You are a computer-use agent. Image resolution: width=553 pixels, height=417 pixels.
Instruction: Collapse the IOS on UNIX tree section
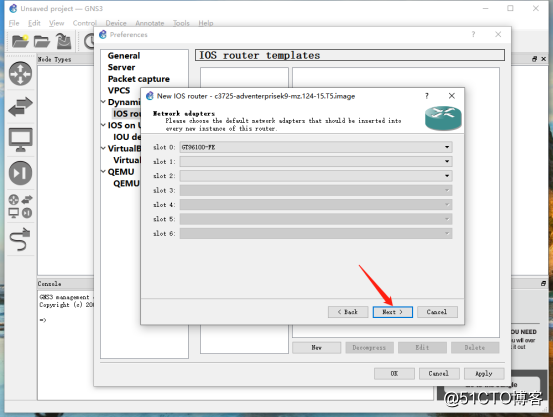[103, 125]
